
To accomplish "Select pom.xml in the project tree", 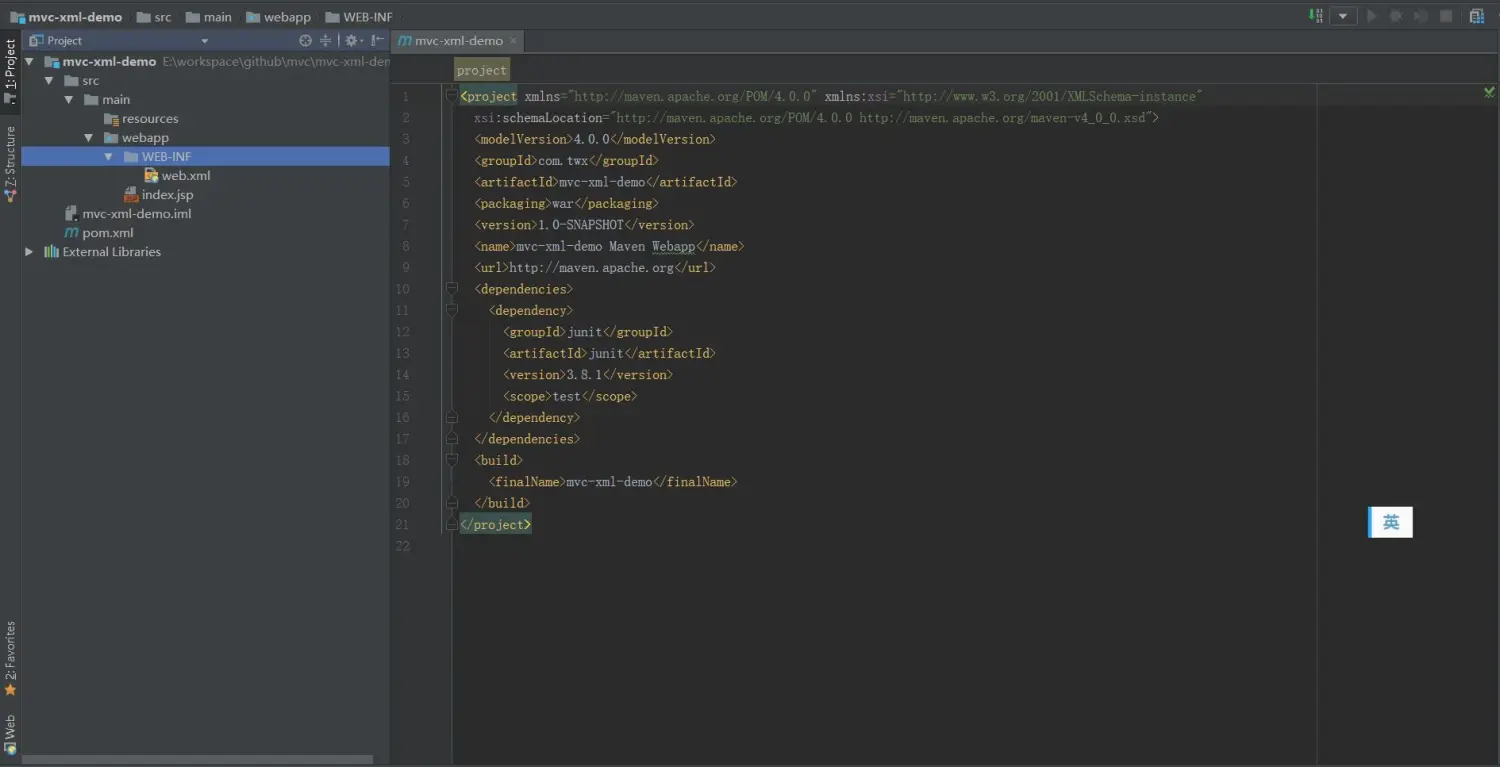I will [108, 233].
